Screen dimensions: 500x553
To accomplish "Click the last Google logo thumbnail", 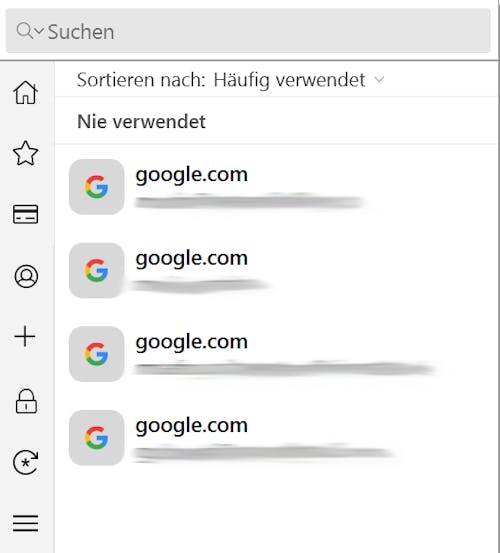I will tap(96, 437).
